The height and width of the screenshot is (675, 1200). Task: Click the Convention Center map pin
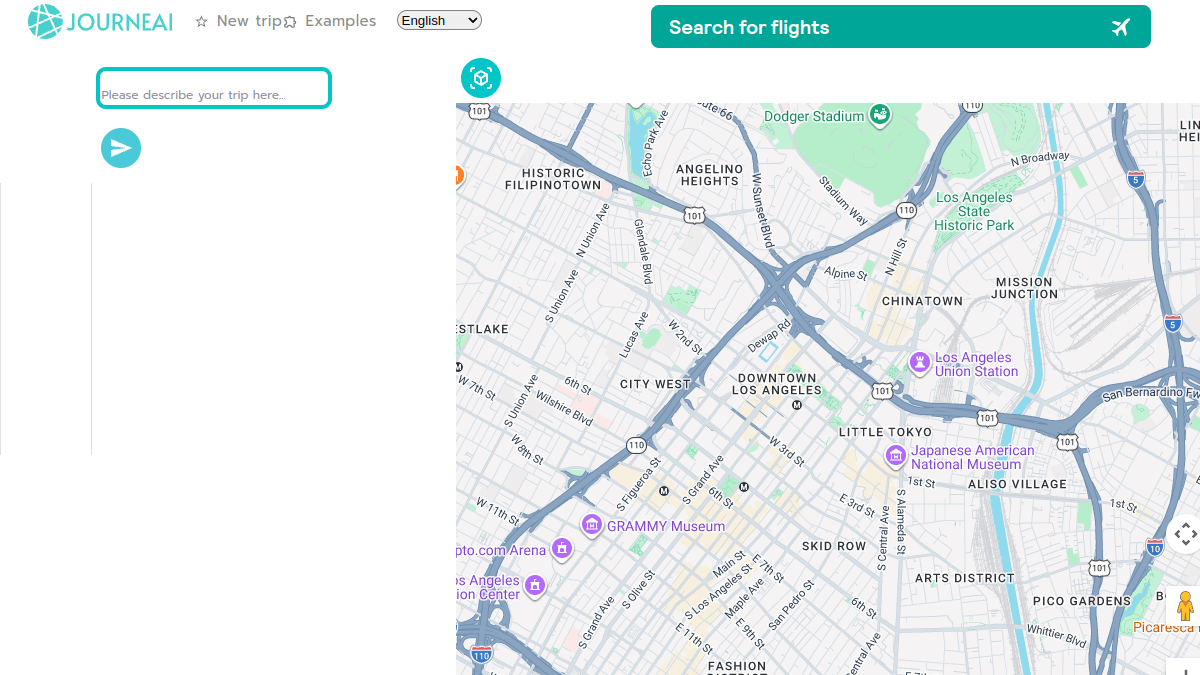(535, 584)
